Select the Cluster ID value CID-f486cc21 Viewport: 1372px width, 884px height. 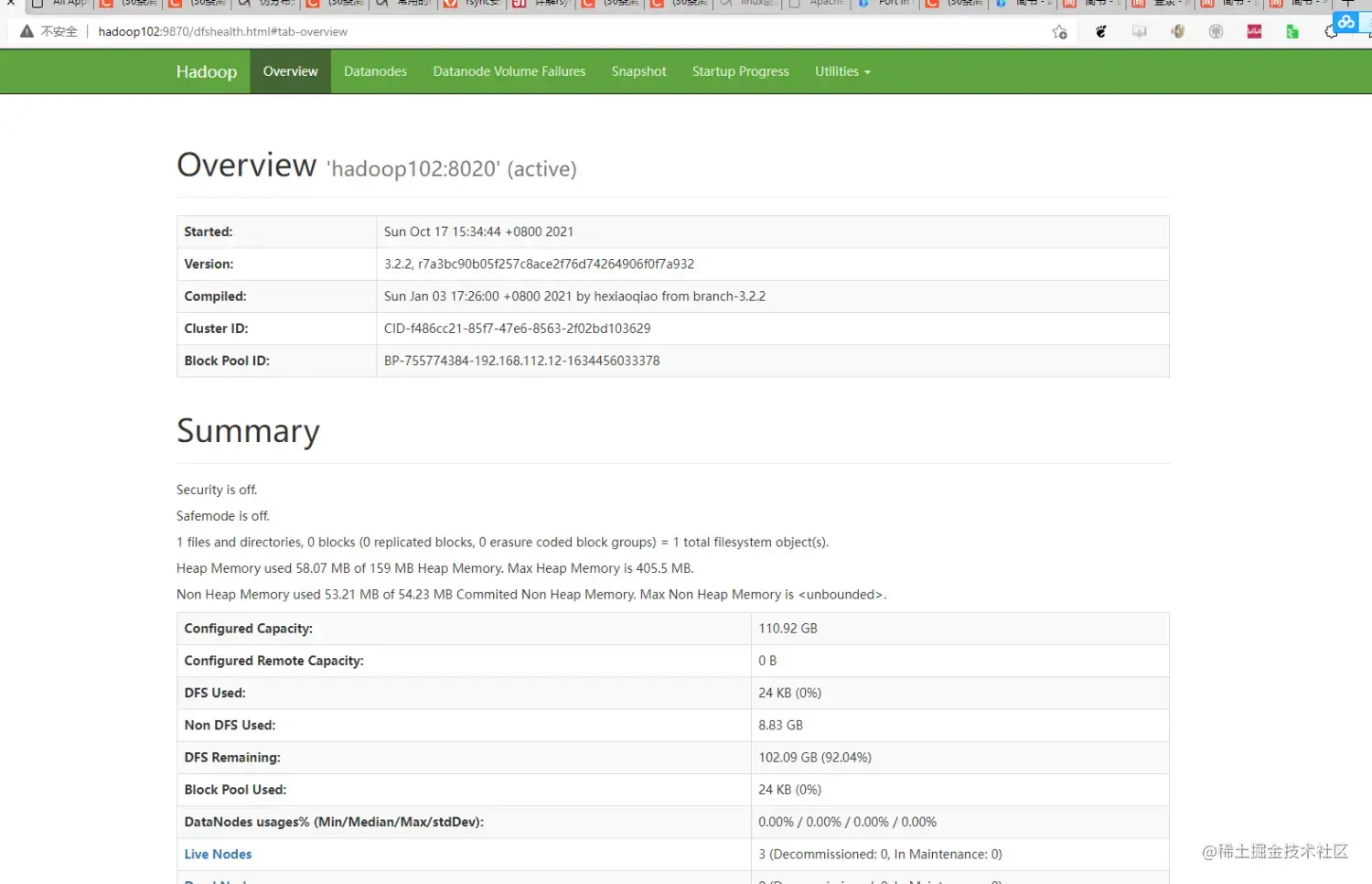(x=517, y=329)
